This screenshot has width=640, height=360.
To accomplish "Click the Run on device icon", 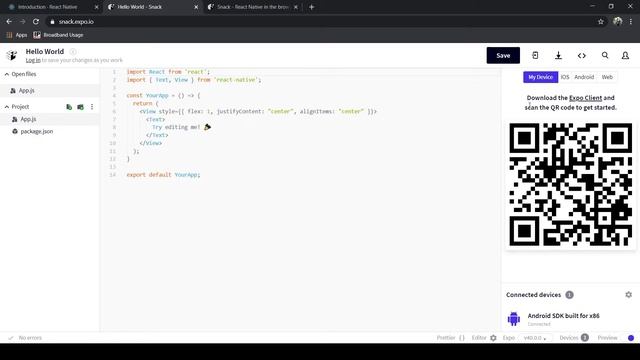I will (x=535, y=56).
